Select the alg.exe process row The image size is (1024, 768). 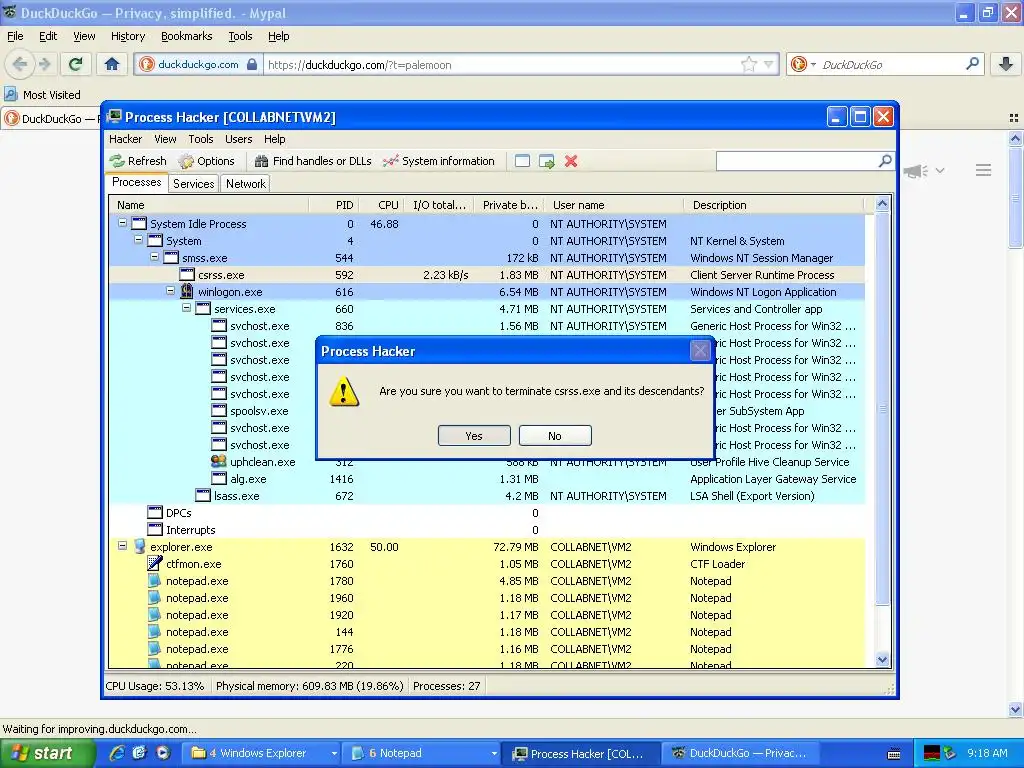[x=487, y=479]
